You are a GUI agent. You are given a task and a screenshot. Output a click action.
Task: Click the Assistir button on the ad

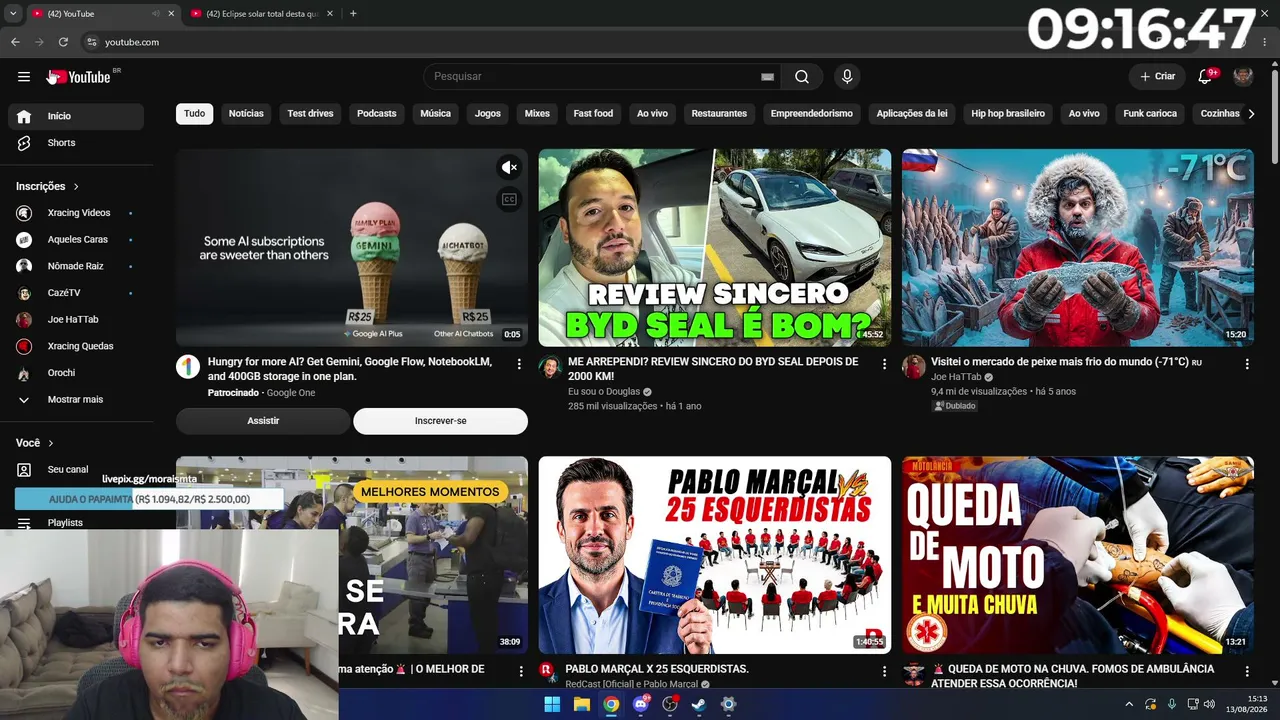263,421
